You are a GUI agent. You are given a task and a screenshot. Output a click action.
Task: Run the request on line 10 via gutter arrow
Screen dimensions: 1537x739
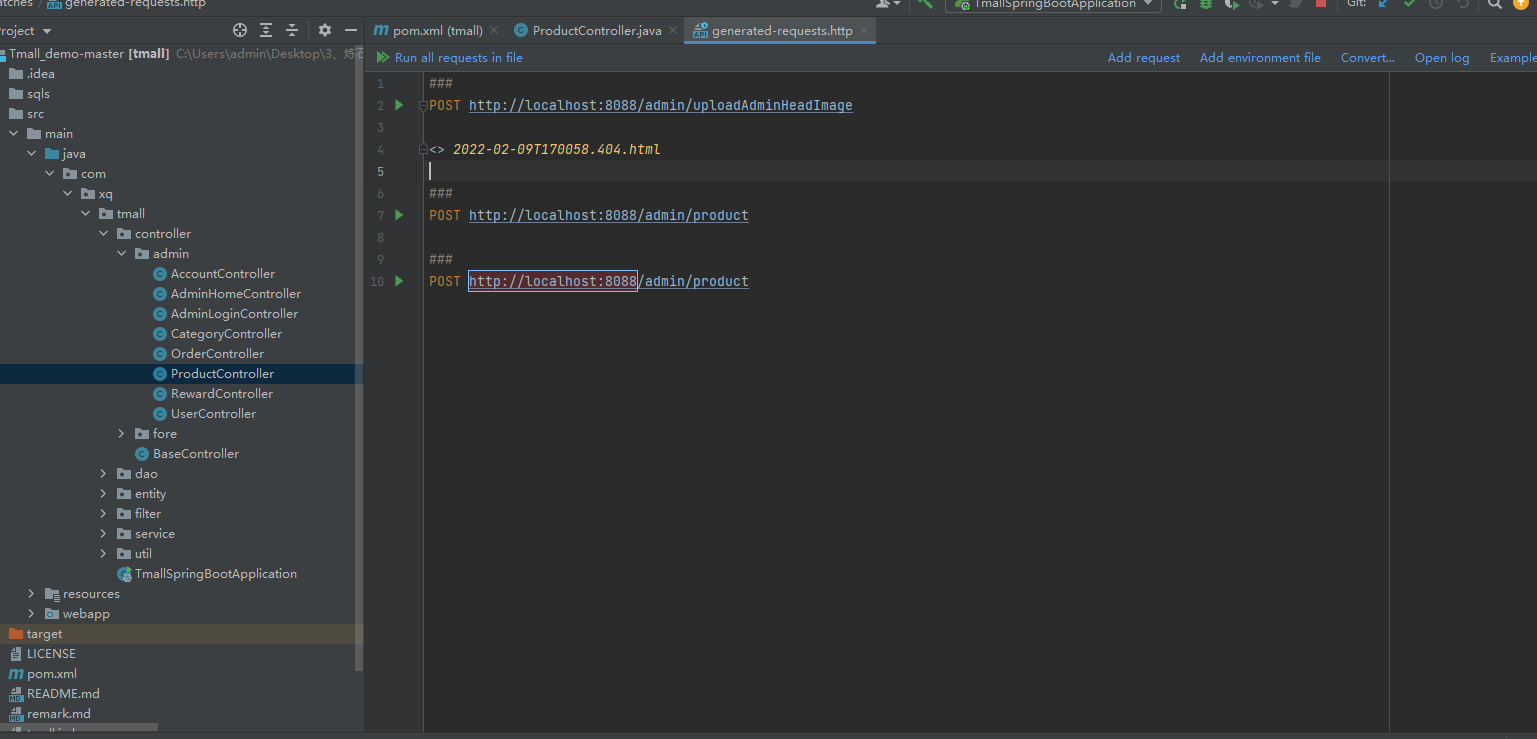(399, 281)
